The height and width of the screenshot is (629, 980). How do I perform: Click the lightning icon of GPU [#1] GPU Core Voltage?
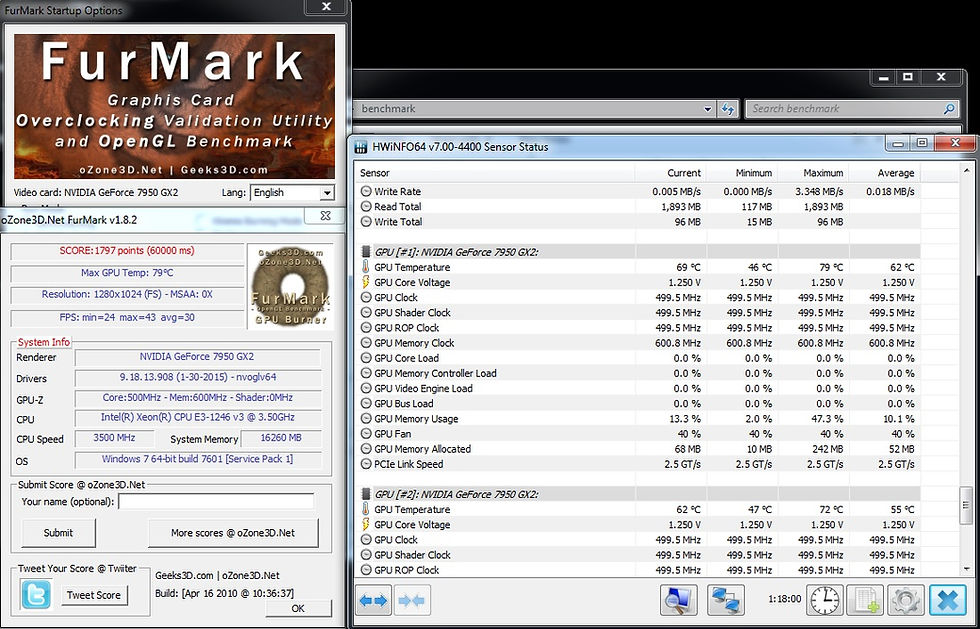tap(366, 282)
